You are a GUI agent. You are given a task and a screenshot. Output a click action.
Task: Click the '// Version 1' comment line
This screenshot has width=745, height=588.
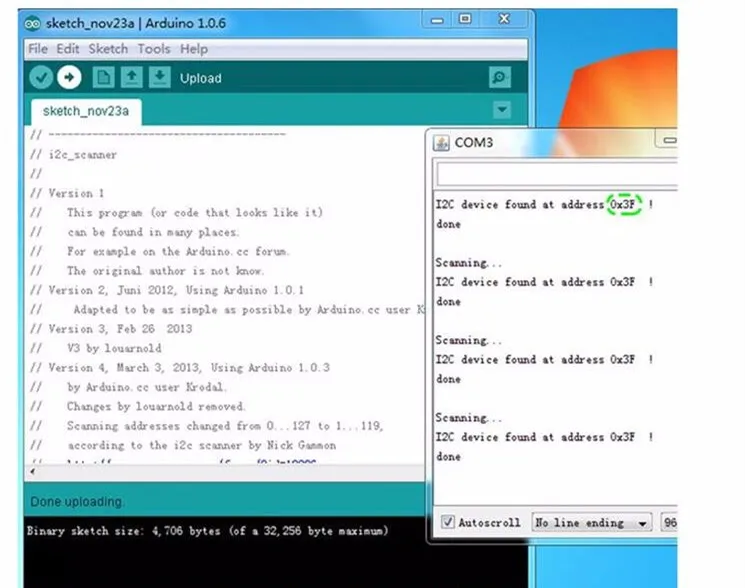click(67, 193)
